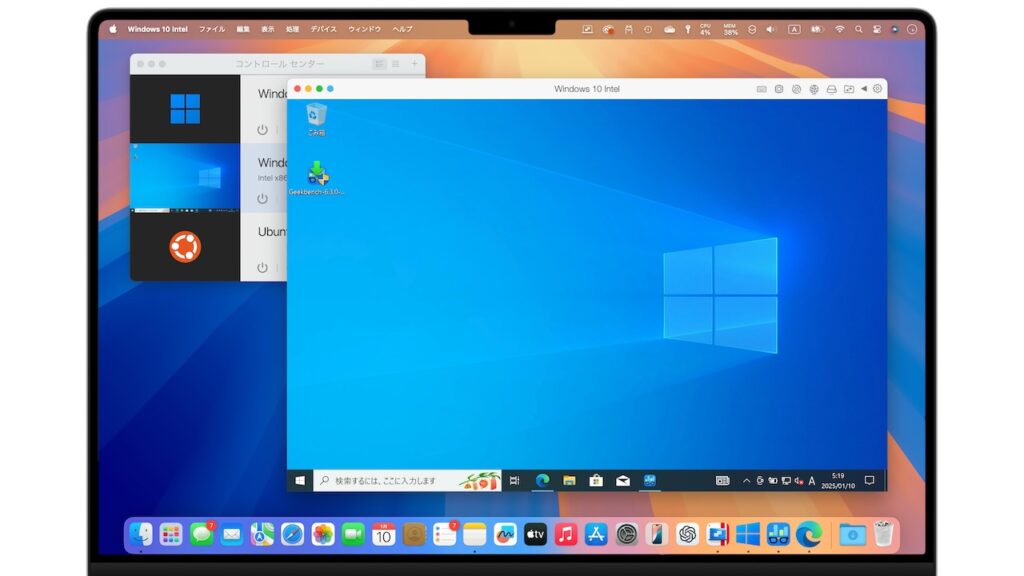The image size is (1024, 576).
Task: Open the Windows clock showing 5:19
Action: pyautogui.click(x=838, y=481)
